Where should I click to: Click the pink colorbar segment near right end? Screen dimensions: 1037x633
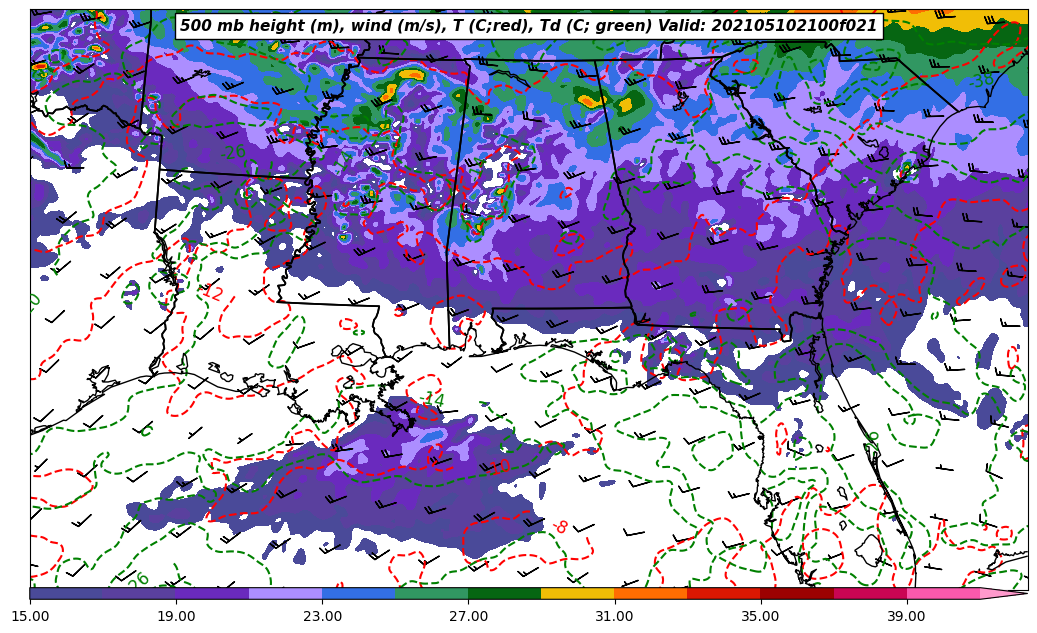(x=943, y=594)
